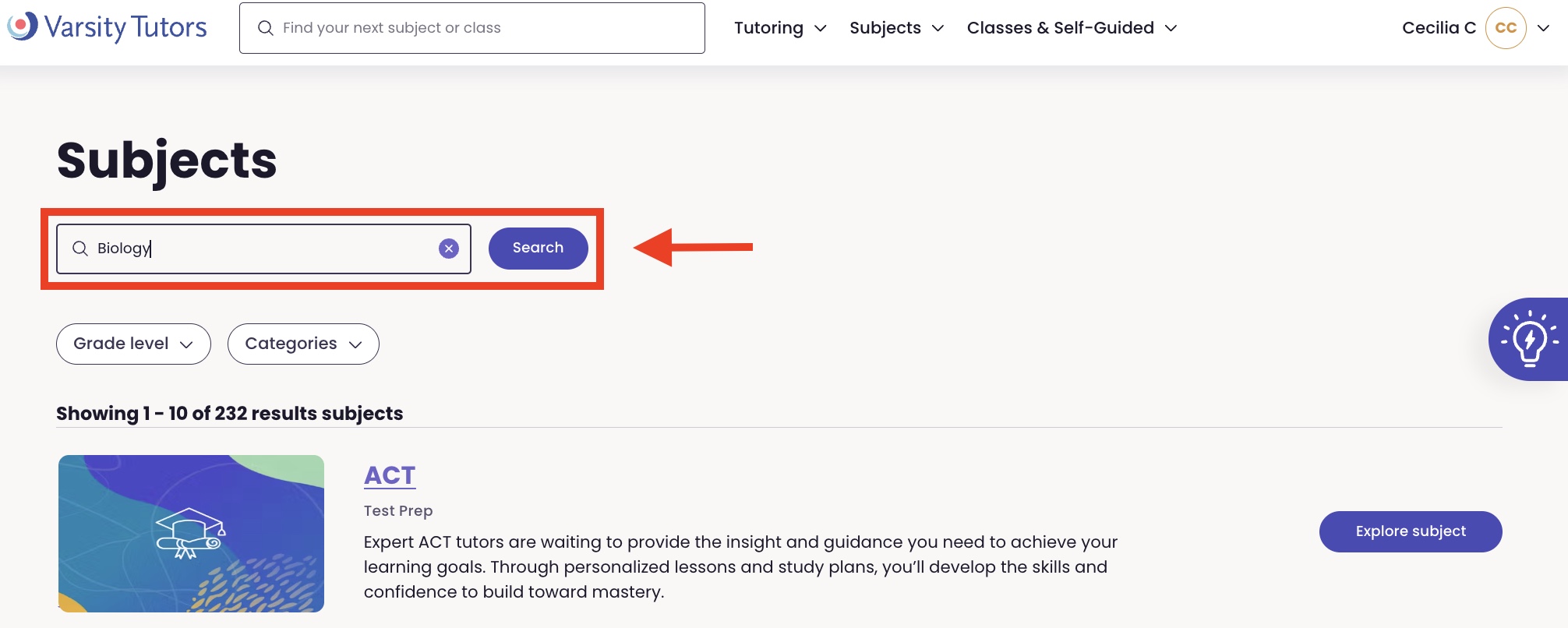The image size is (1568, 628).
Task: Click the magnifier icon in top search bar
Action: 266,28
